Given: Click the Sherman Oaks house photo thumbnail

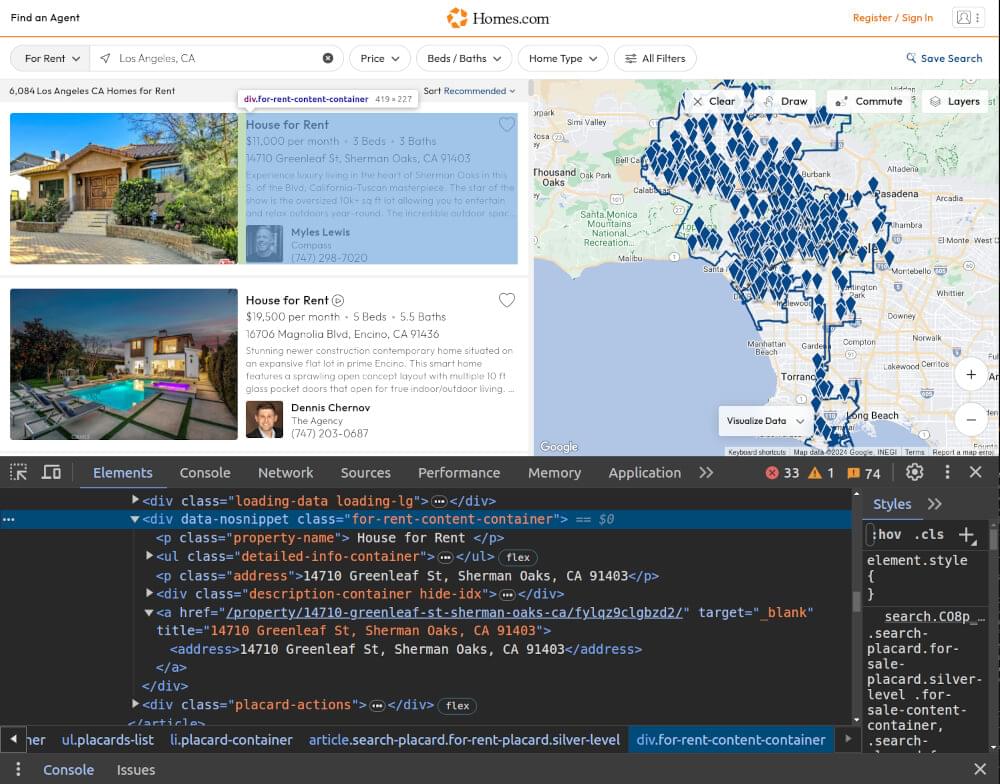Looking at the screenshot, I should click(x=124, y=188).
